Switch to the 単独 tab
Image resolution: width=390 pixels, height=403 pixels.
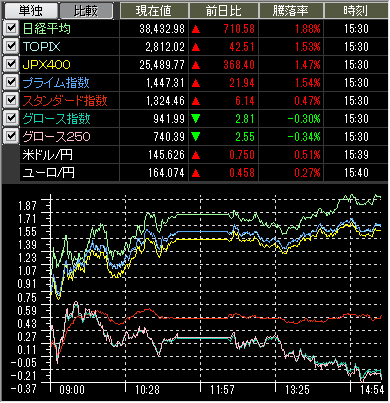pyautogui.click(x=30, y=11)
